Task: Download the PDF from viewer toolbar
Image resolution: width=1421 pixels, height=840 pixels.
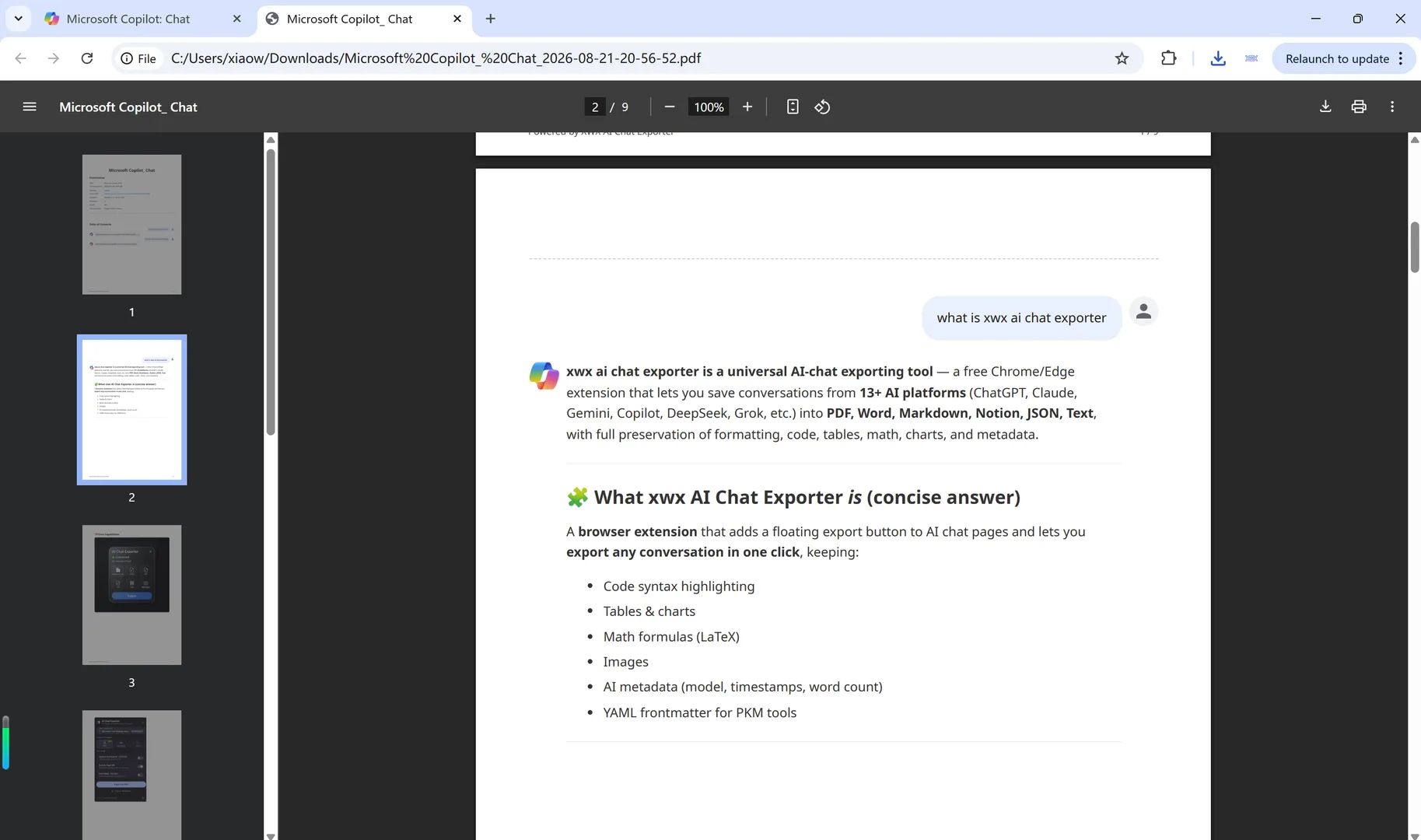Action: [1325, 107]
